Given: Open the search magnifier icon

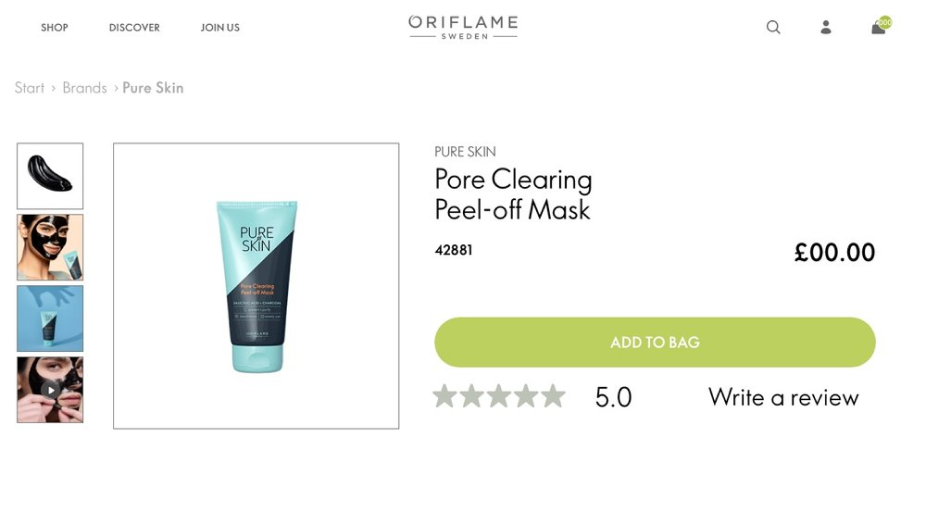Looking at the screenshot, I should coord(773,27).
